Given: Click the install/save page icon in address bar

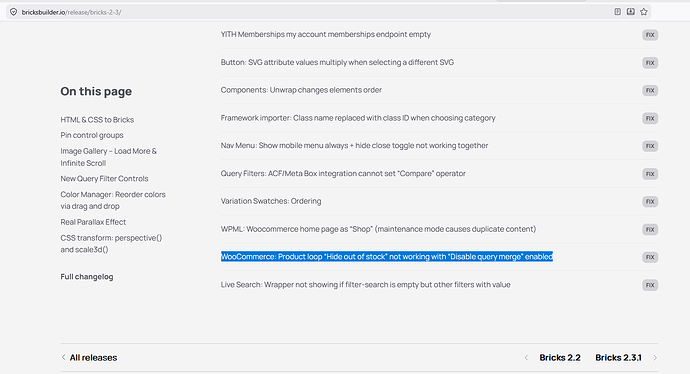Looking at the screenshot, I should (631, 12).
